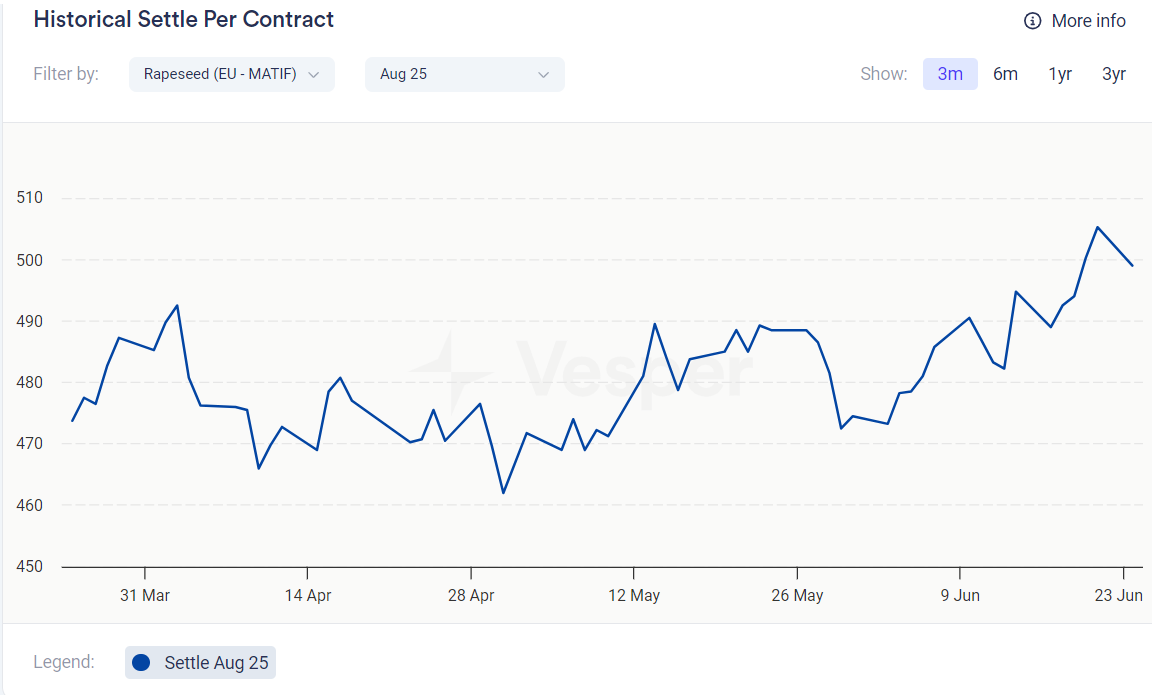
Task: Click the 500 y-axis price label
Action: (x=30, y=260)
